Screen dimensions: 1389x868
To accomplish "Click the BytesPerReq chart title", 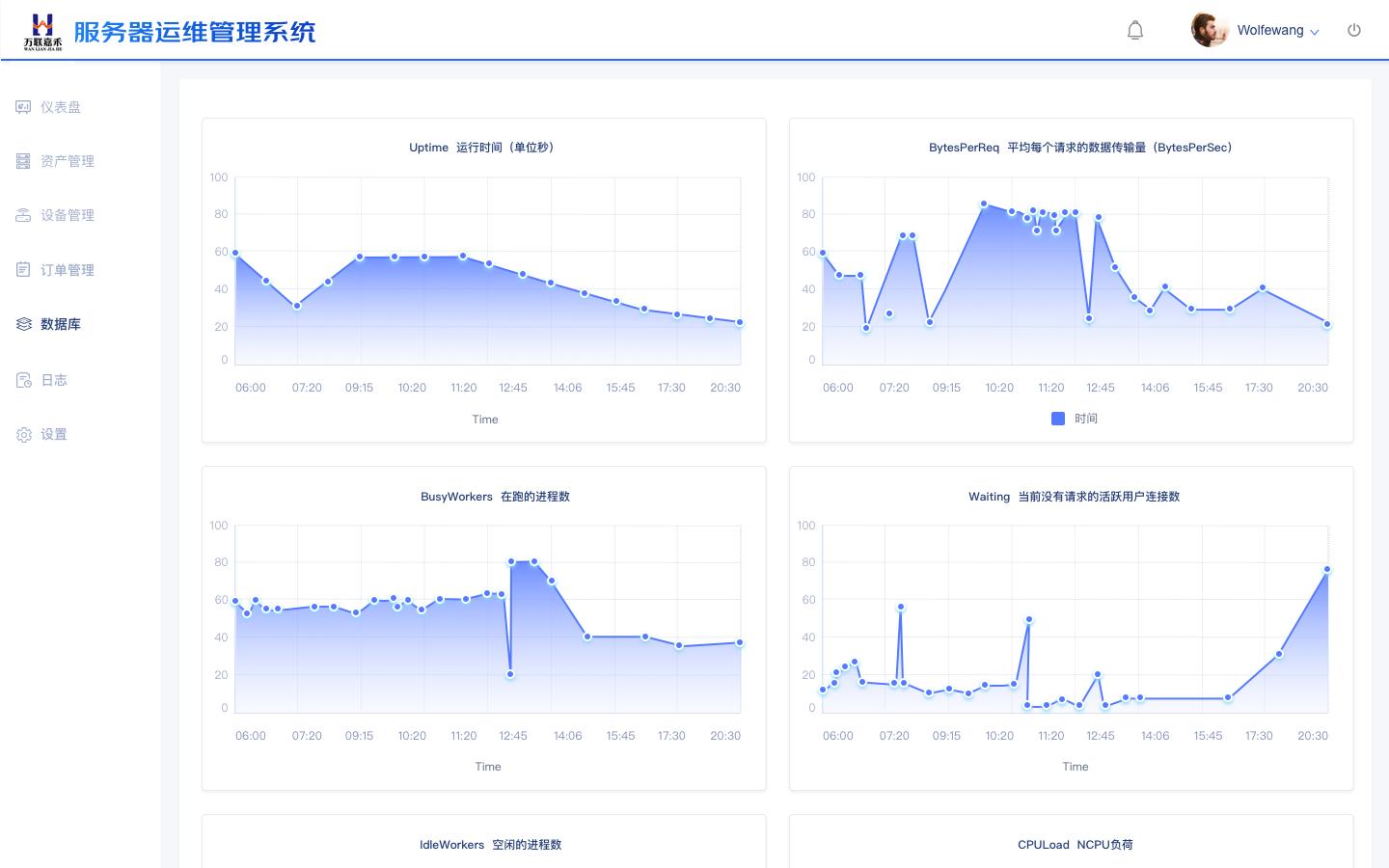I will 1080,148.
